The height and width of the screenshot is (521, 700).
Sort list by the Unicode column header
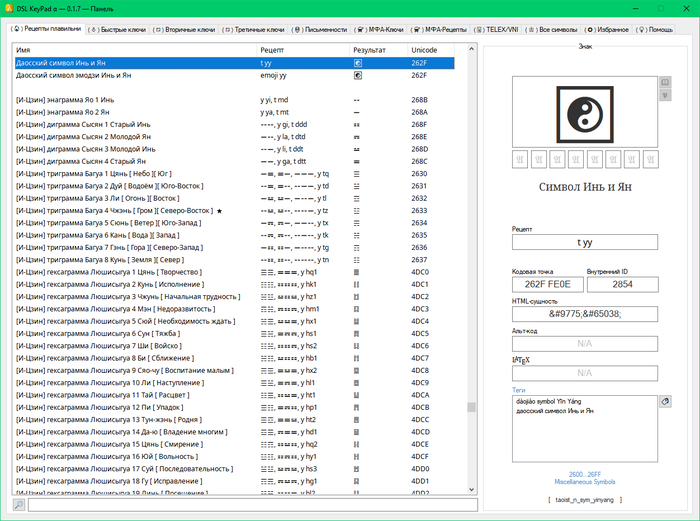424,49
